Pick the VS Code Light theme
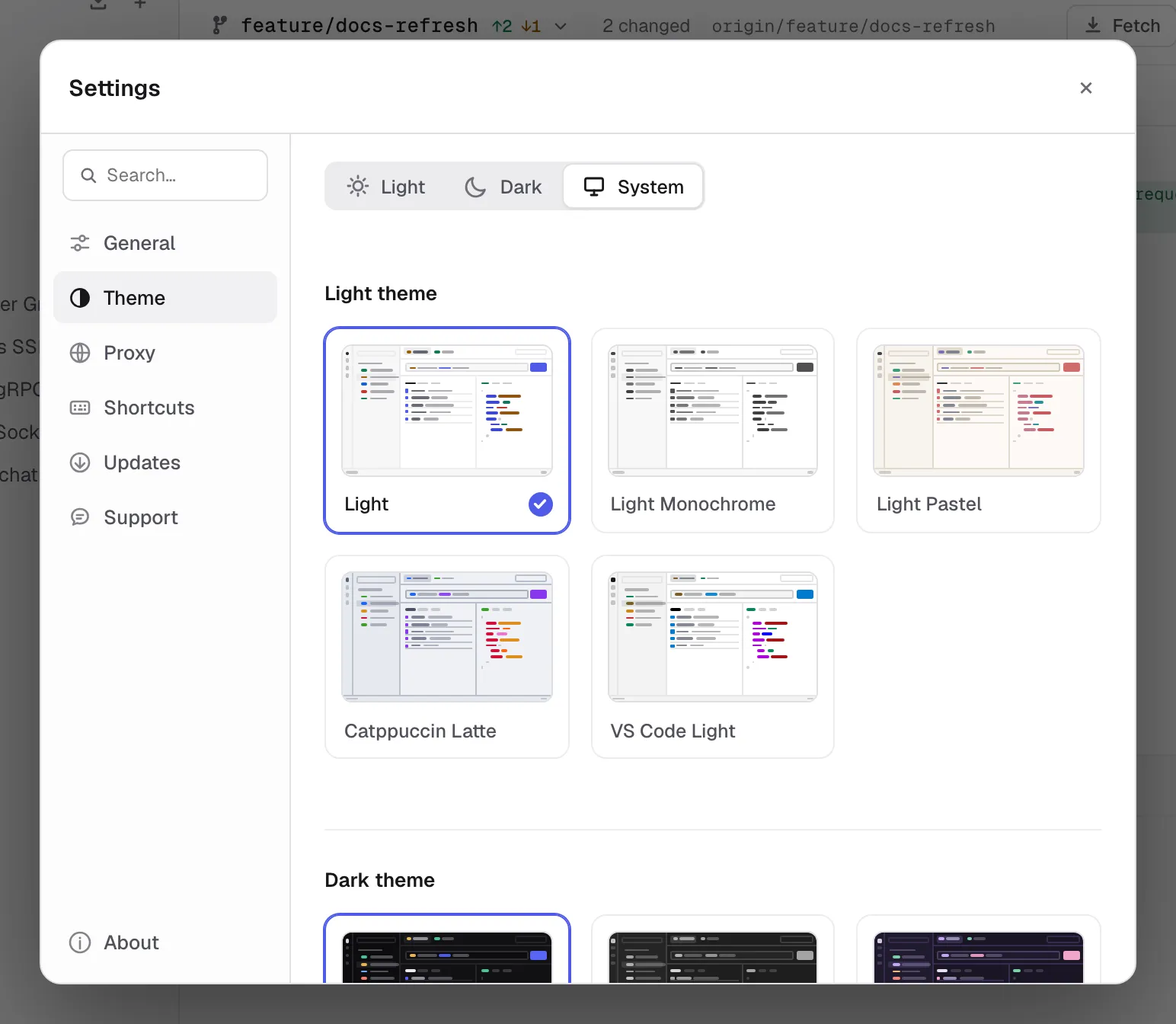The height and width of the screenshot is (1024, 1176). [x=713, y=657]
